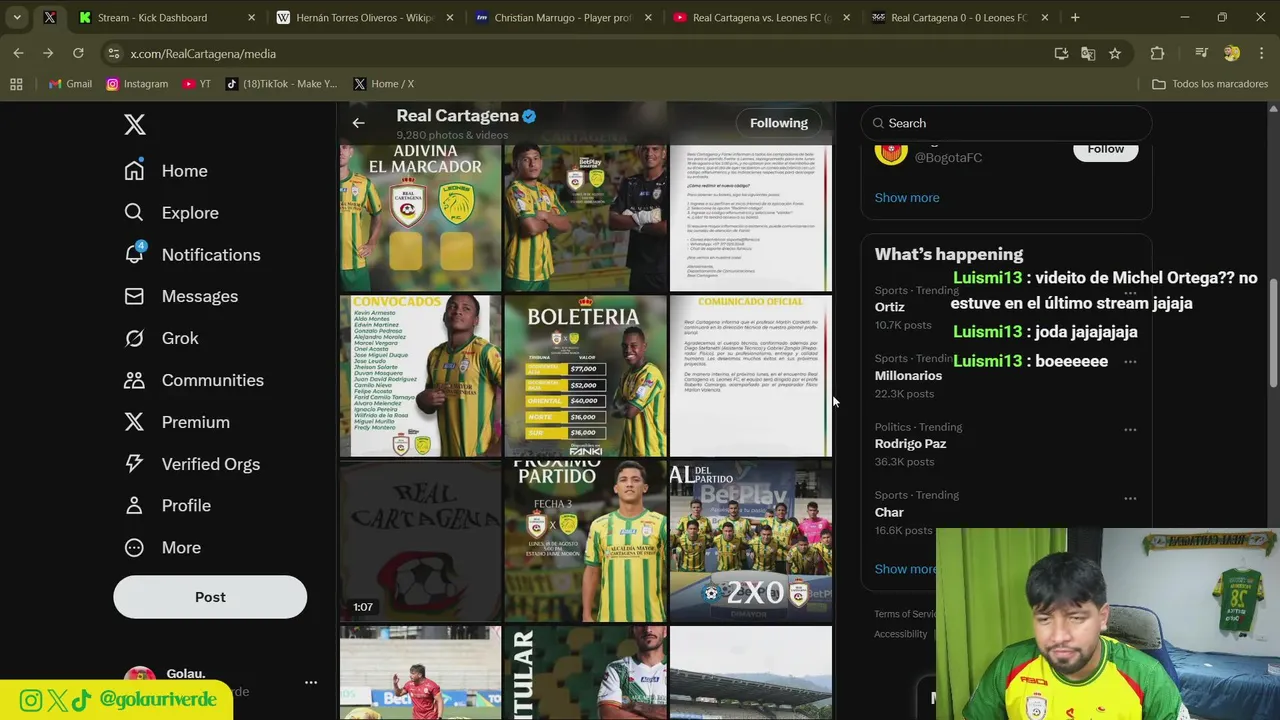The image size is (1280, 720).
Task: Click Show more under What's happening
Action: coord(905,569)
